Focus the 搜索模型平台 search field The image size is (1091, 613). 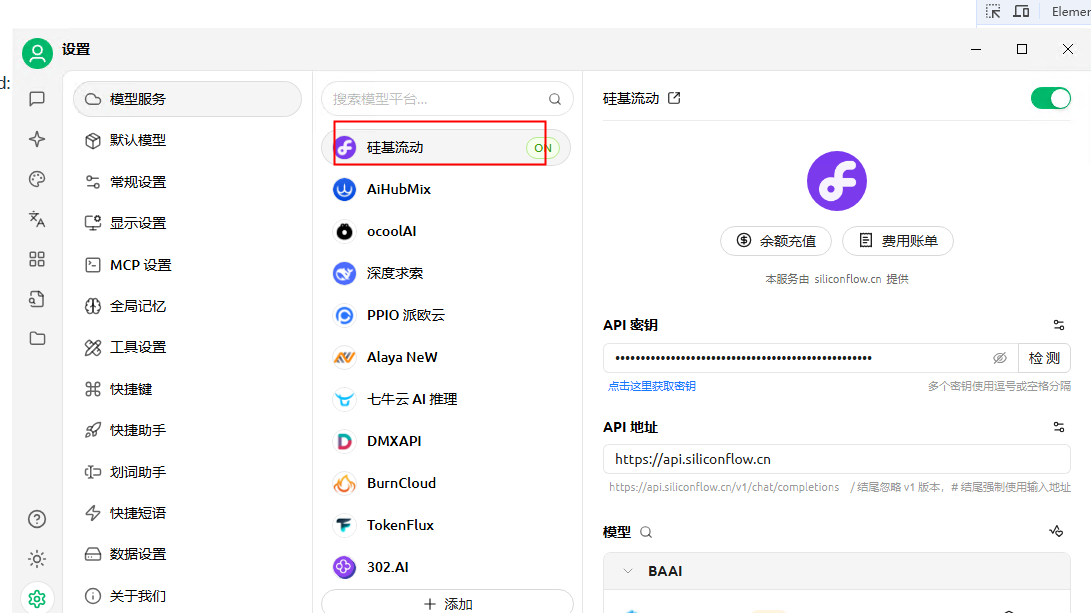click(x=447, y=99)
